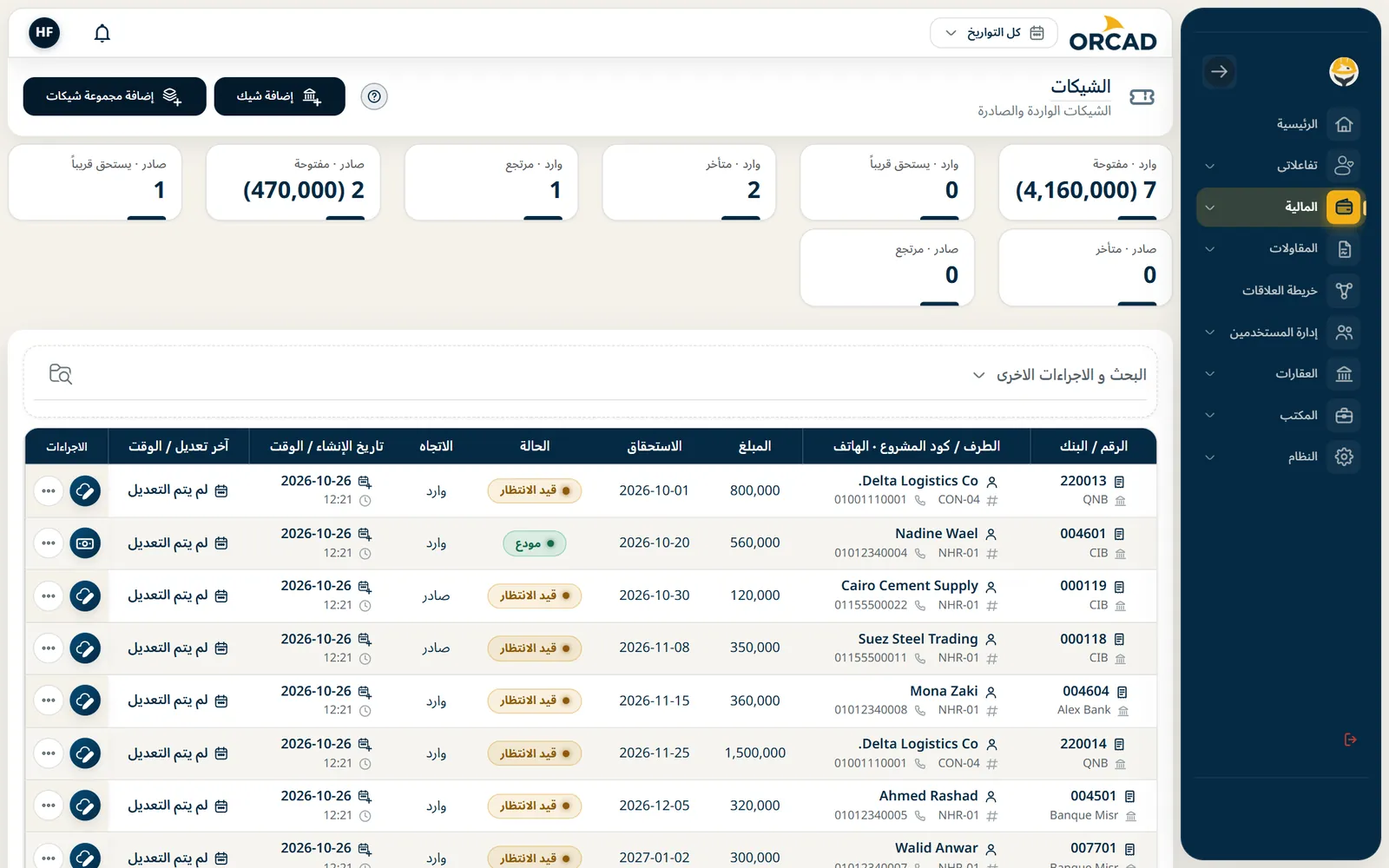The height and width of the screenshot is (868, 1389).
Task: Click edit status icon for Suez Steel Trading
Action: click(85, 648)
